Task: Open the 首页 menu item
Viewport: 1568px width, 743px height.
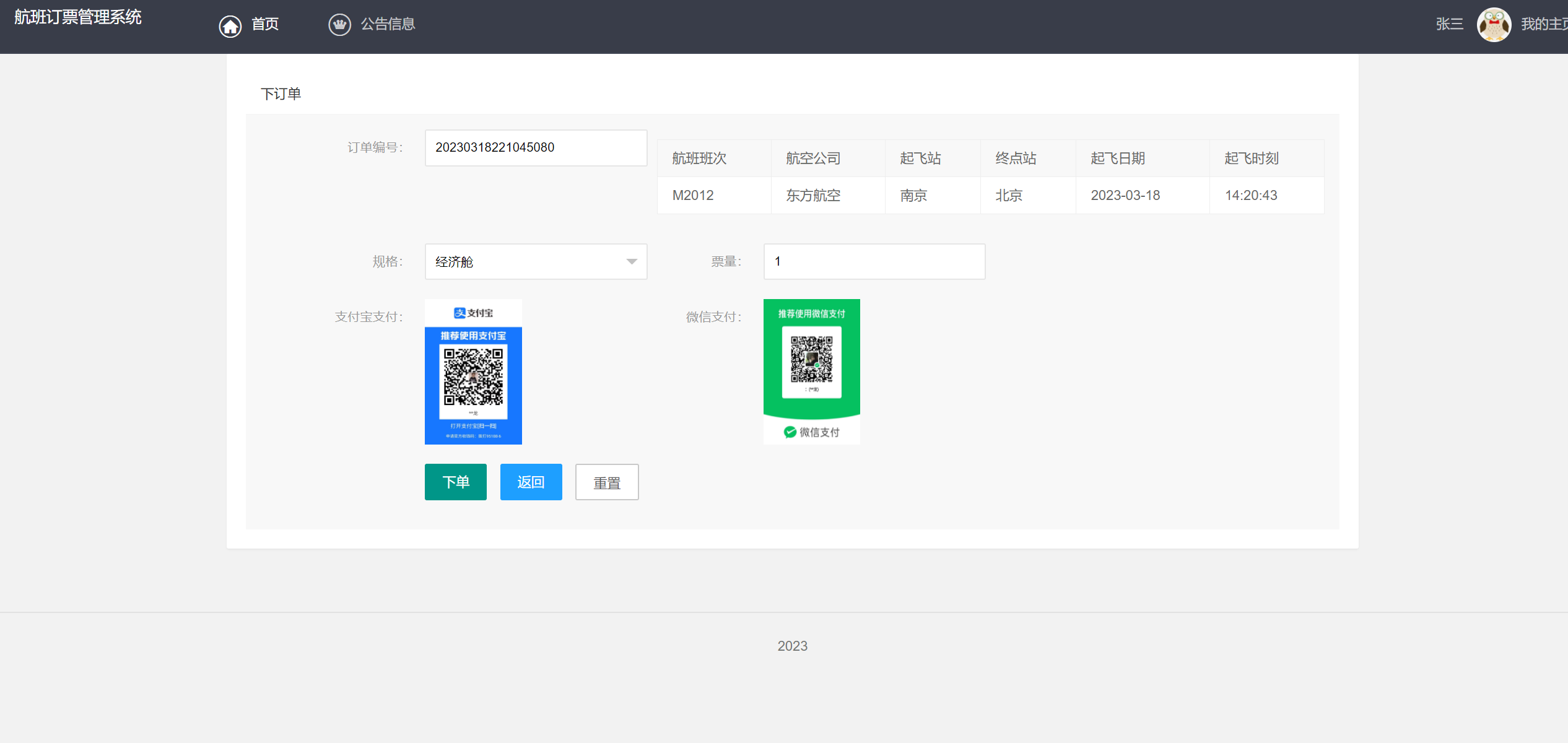Action: point(265,24)
